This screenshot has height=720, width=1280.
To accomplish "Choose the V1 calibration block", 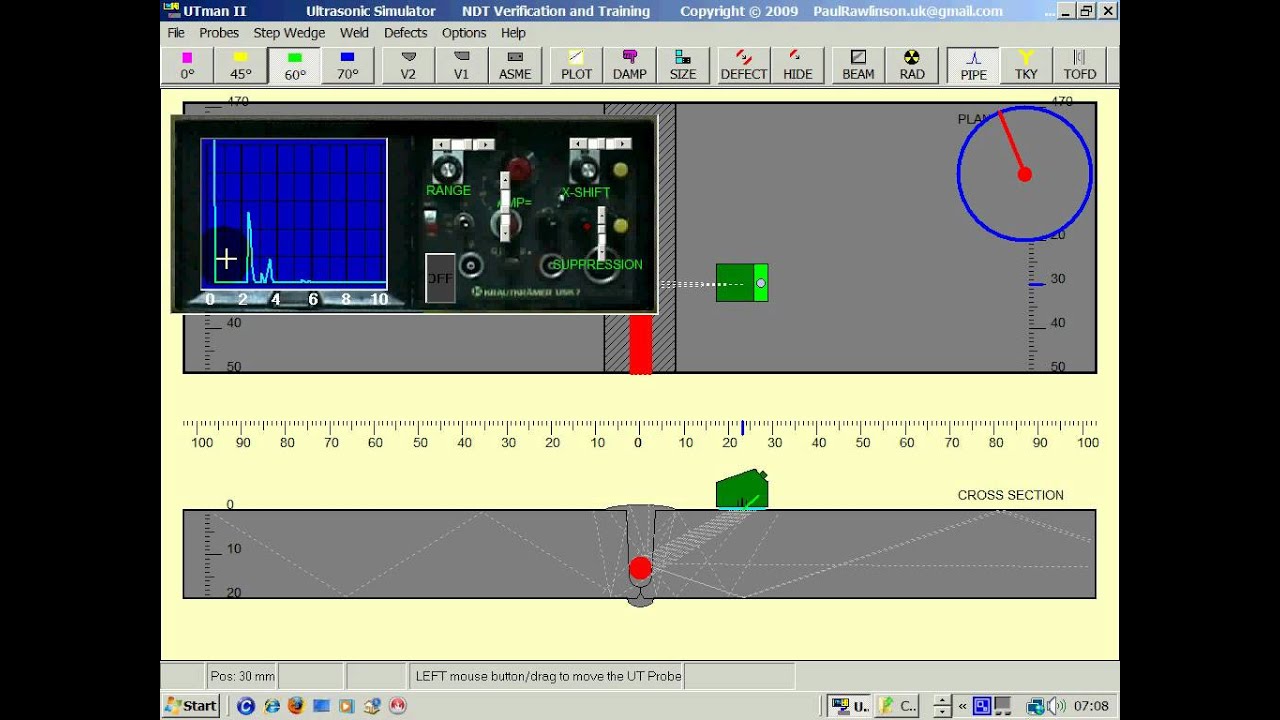I will 461,65.
